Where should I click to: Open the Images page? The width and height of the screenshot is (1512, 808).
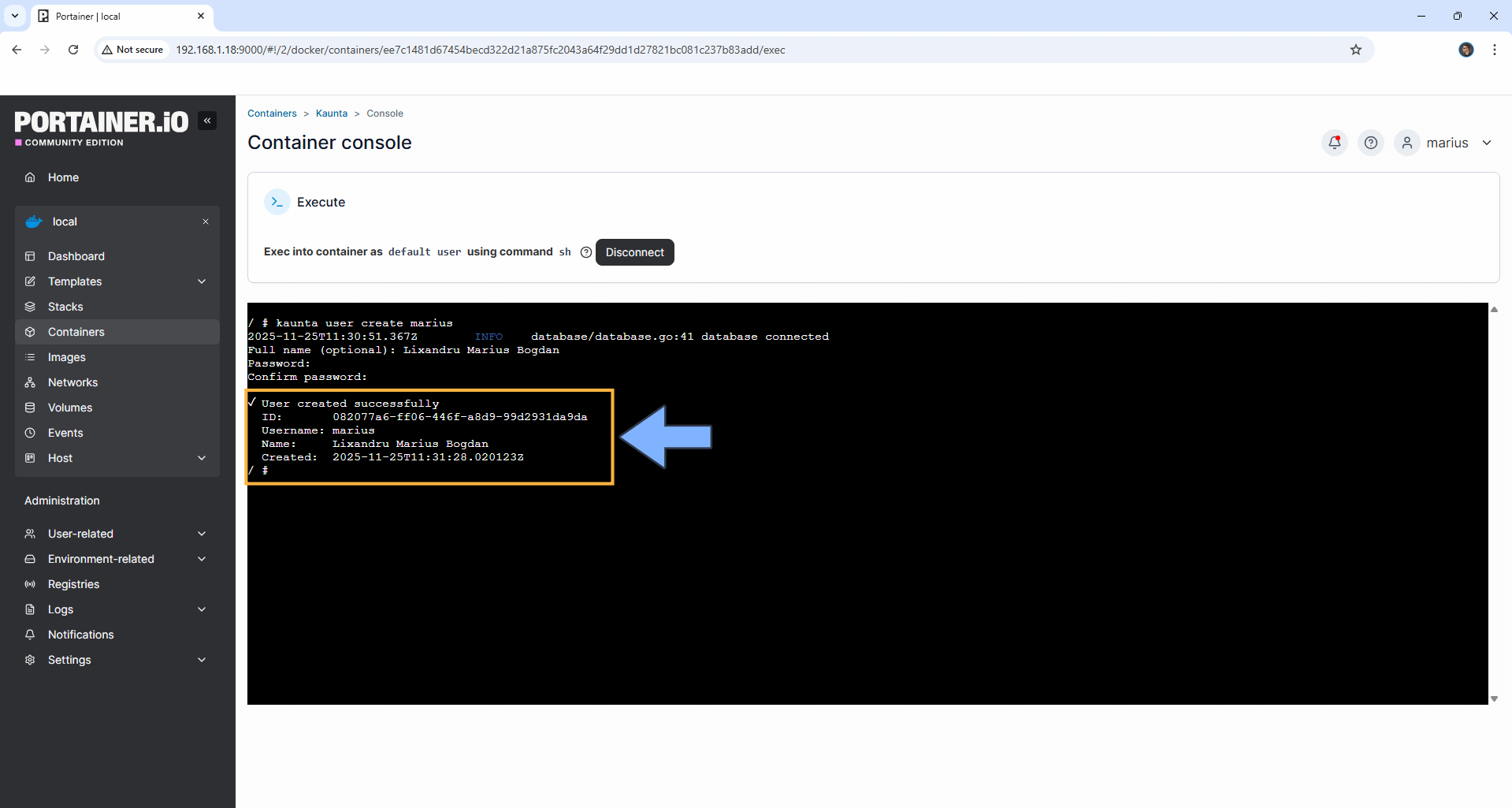[66, 357]
